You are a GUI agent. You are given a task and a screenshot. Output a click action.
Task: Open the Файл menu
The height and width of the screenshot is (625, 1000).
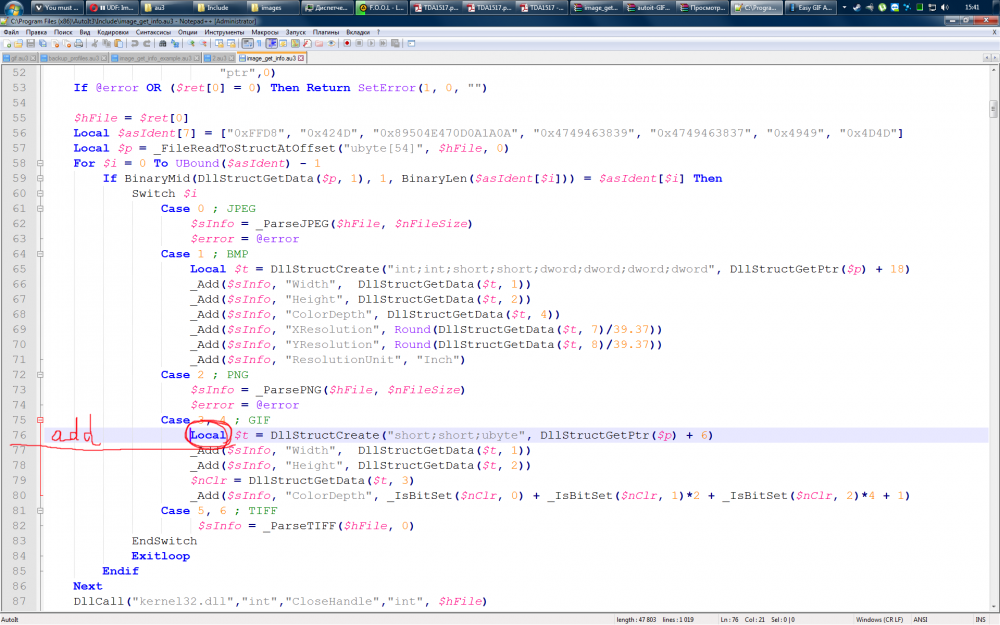pyautogui.click(x=11, y=32)
